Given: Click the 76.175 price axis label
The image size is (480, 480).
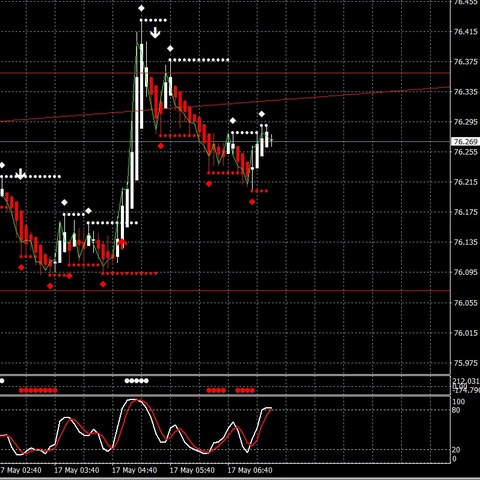Looking at the screenshot, I should [x=465, y=212].
